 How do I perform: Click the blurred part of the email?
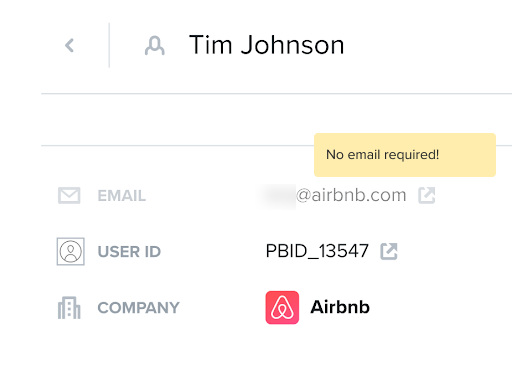pyautogui.click(x=277, y=196)
